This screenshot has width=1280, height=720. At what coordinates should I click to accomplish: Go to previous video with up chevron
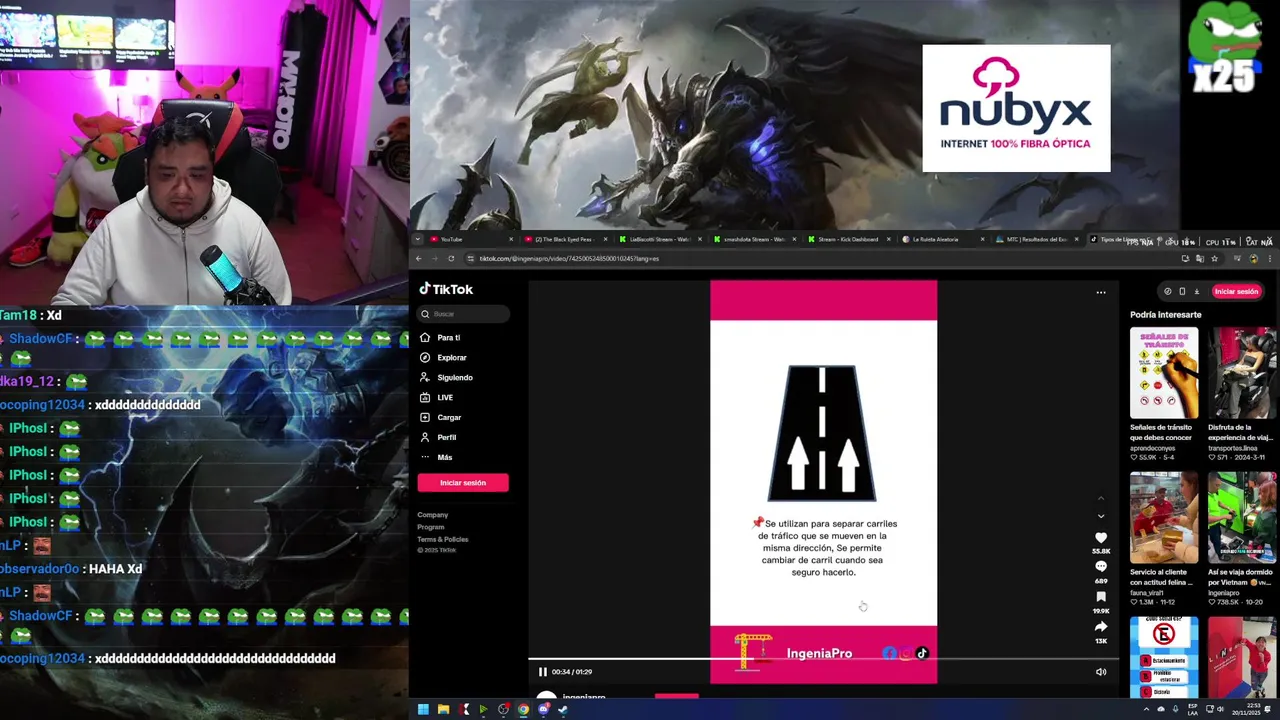1101,498
